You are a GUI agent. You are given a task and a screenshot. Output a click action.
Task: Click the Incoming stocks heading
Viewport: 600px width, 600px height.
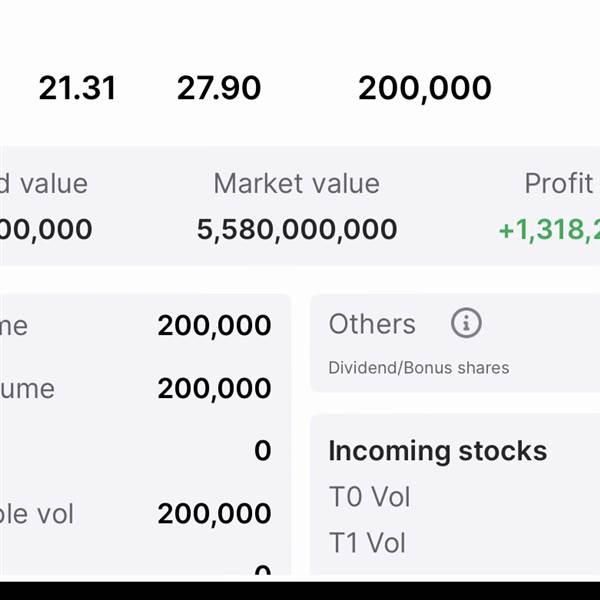(x=437, y=450)
